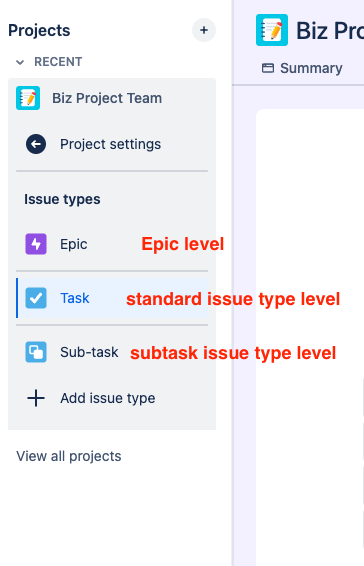
Task: Click the Biz Pro page title heading
Action: point(330,31)
